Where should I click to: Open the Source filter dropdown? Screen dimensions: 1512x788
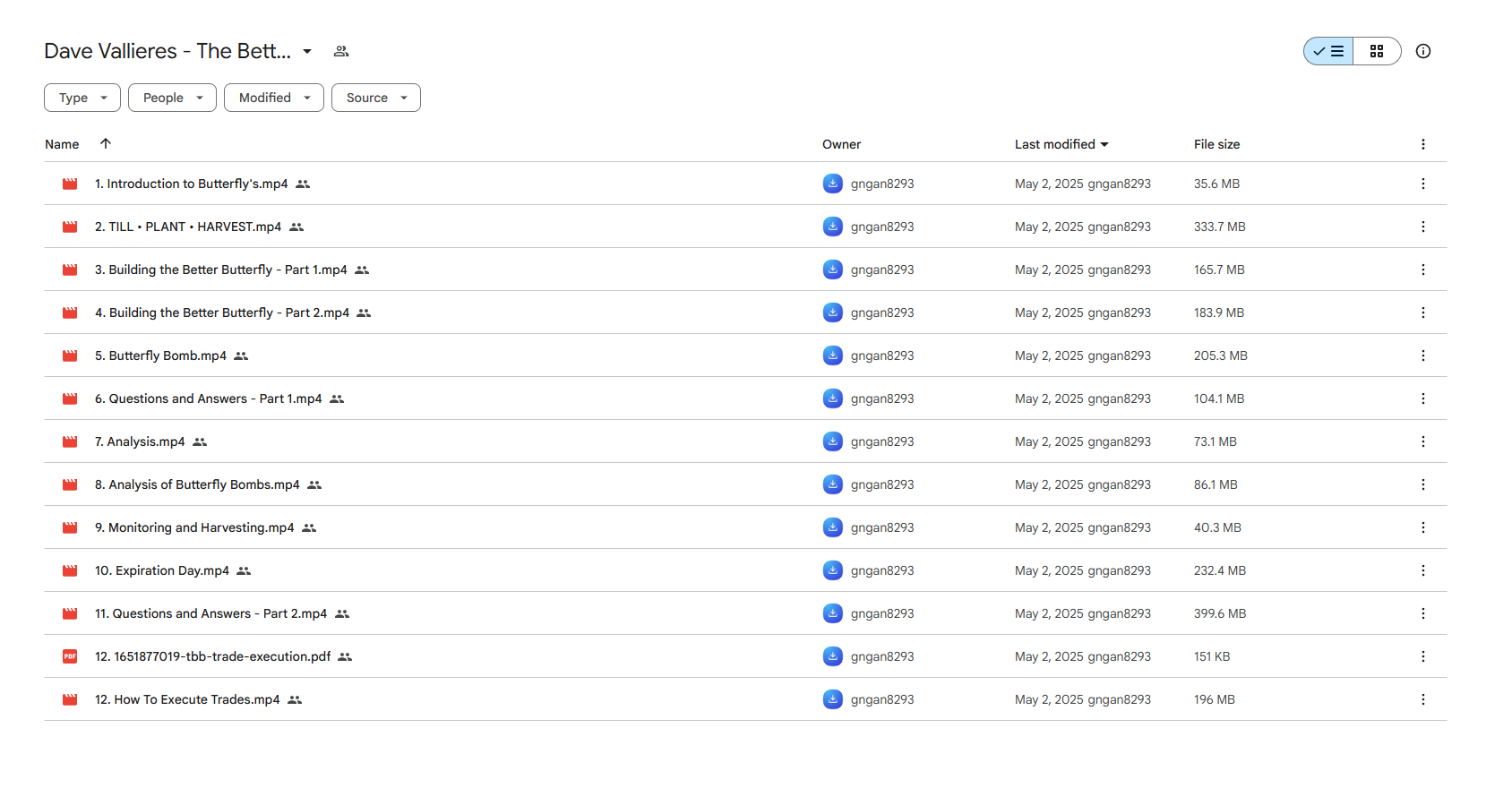click(x=376, y=98)
